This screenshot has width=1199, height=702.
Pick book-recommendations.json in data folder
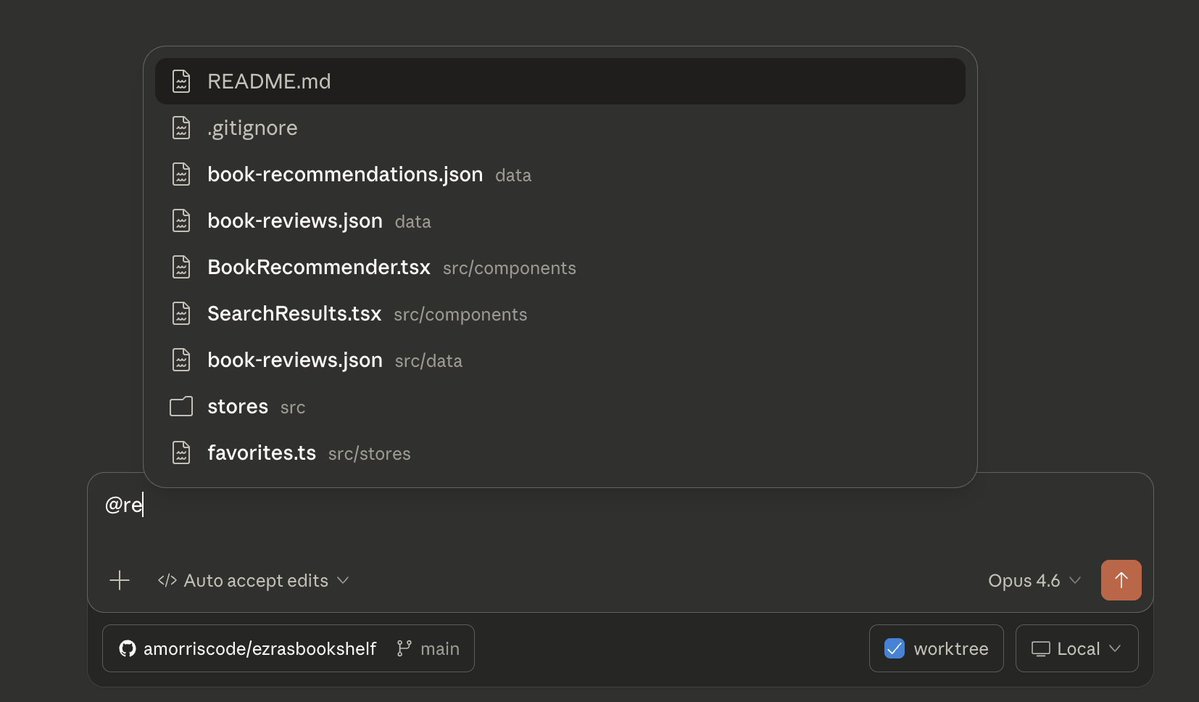pos(560,174)
